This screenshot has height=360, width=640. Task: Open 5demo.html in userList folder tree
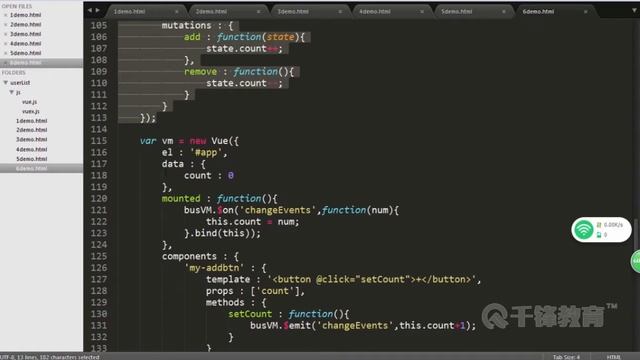tap(31, 159)
